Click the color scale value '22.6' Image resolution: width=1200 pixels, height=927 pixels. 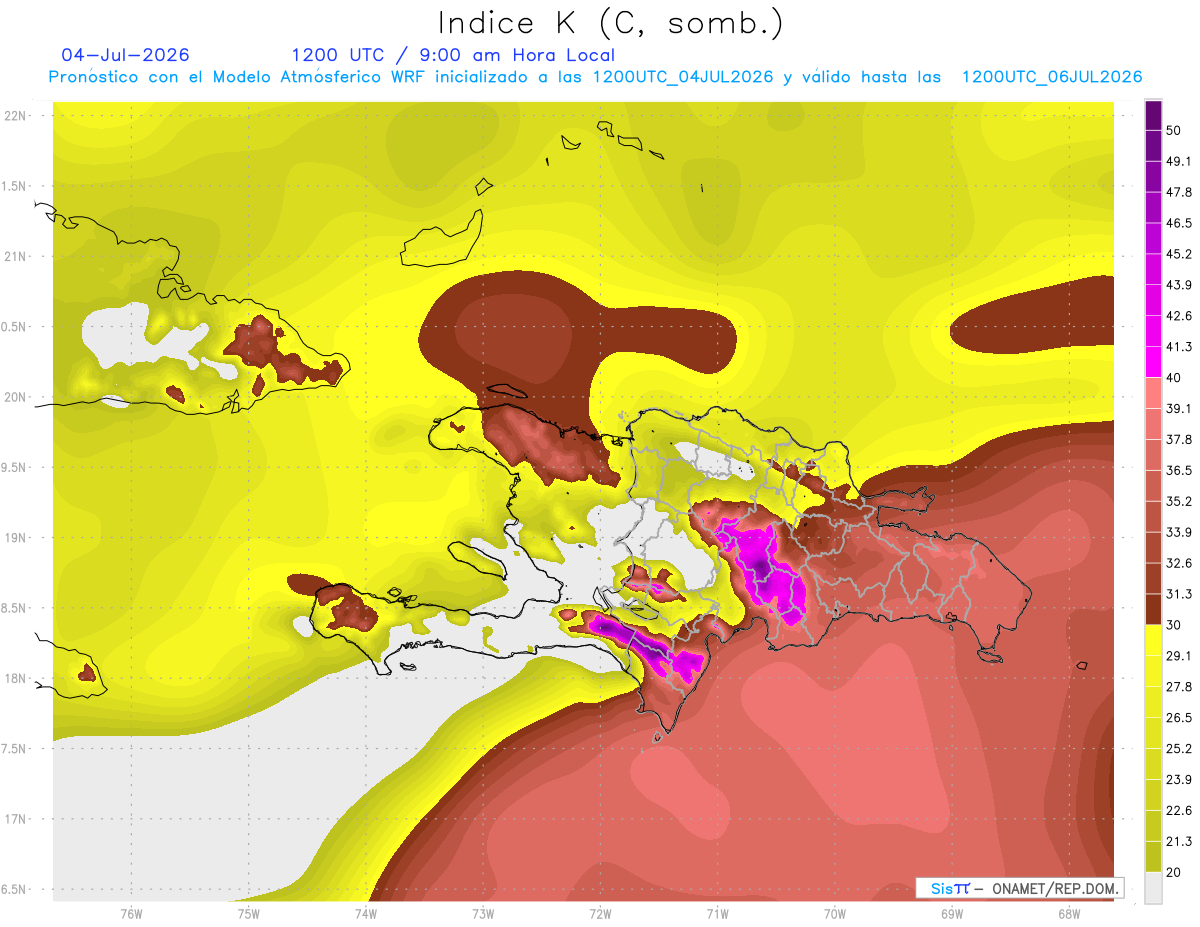tap(1179, 810)
